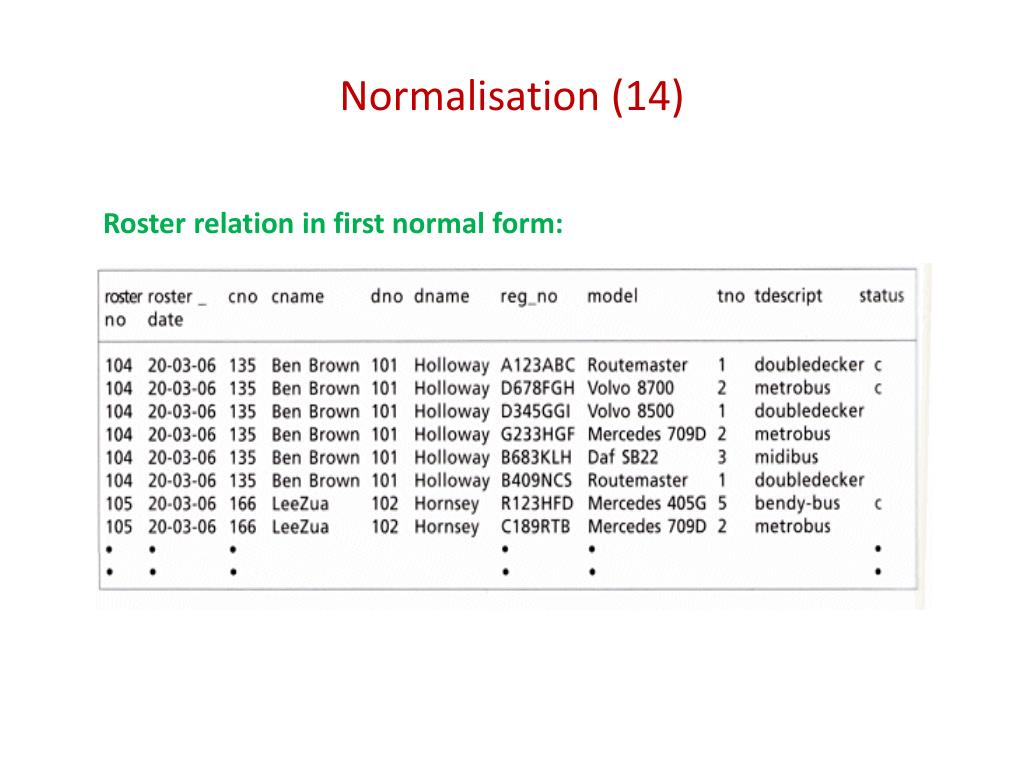This screenshot has width=1024, height=768.
Task: Select the midibus description cell
Action: [786, 457]
